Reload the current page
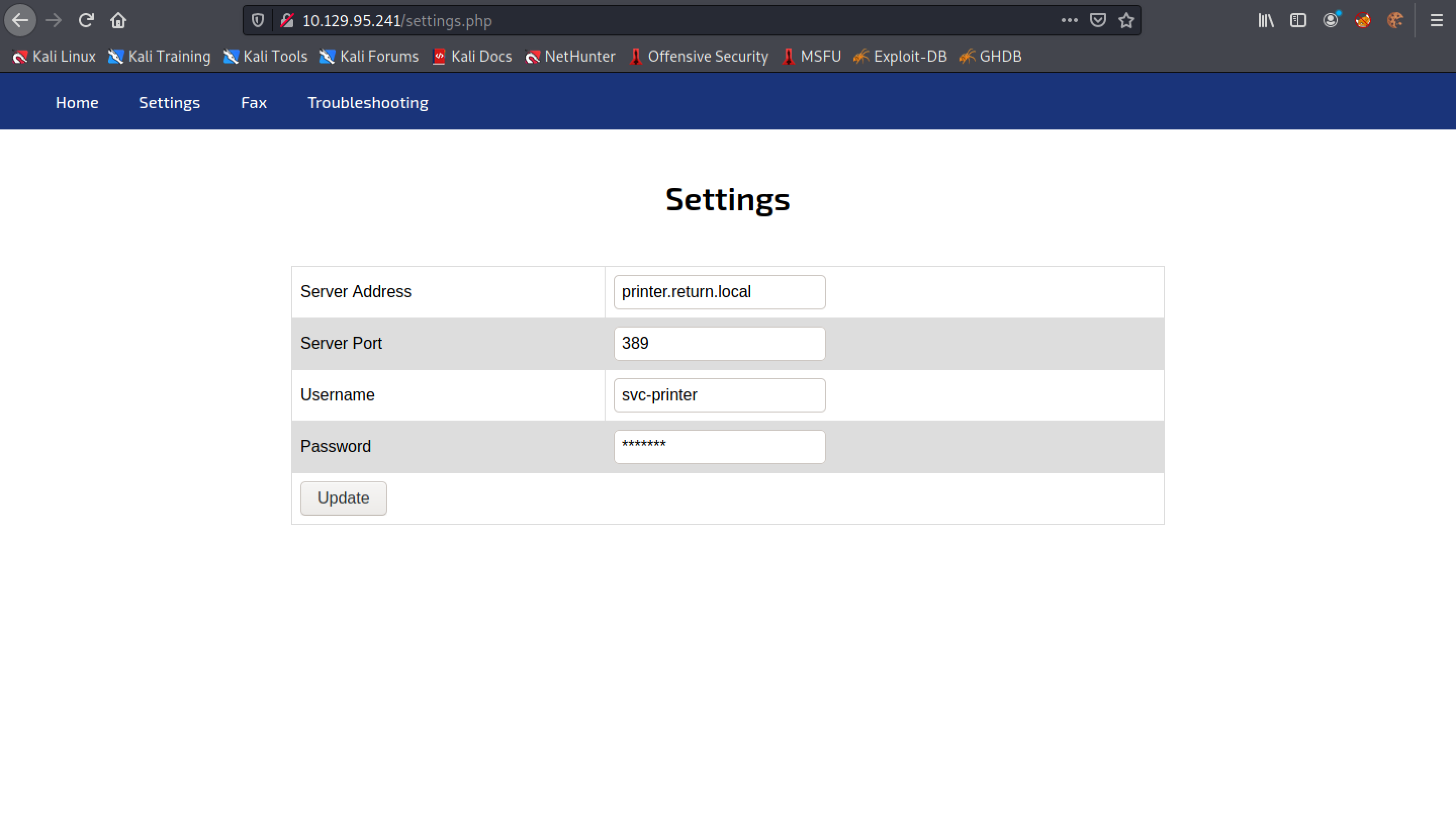Image resolution: width=1456 pixels, height=817 pixels. pyautogui.click(x=86, y=21)
